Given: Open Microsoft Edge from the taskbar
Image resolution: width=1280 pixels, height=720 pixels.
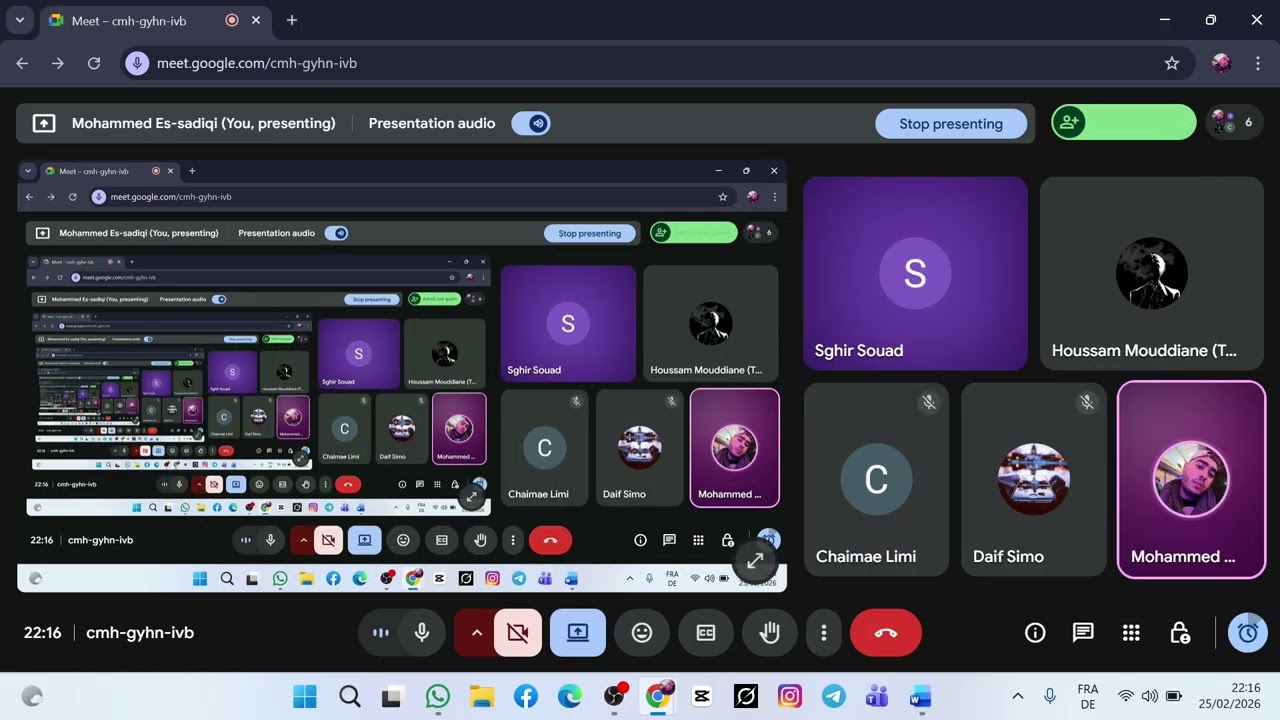Looking at the screenshot, I should coord(569,696).
